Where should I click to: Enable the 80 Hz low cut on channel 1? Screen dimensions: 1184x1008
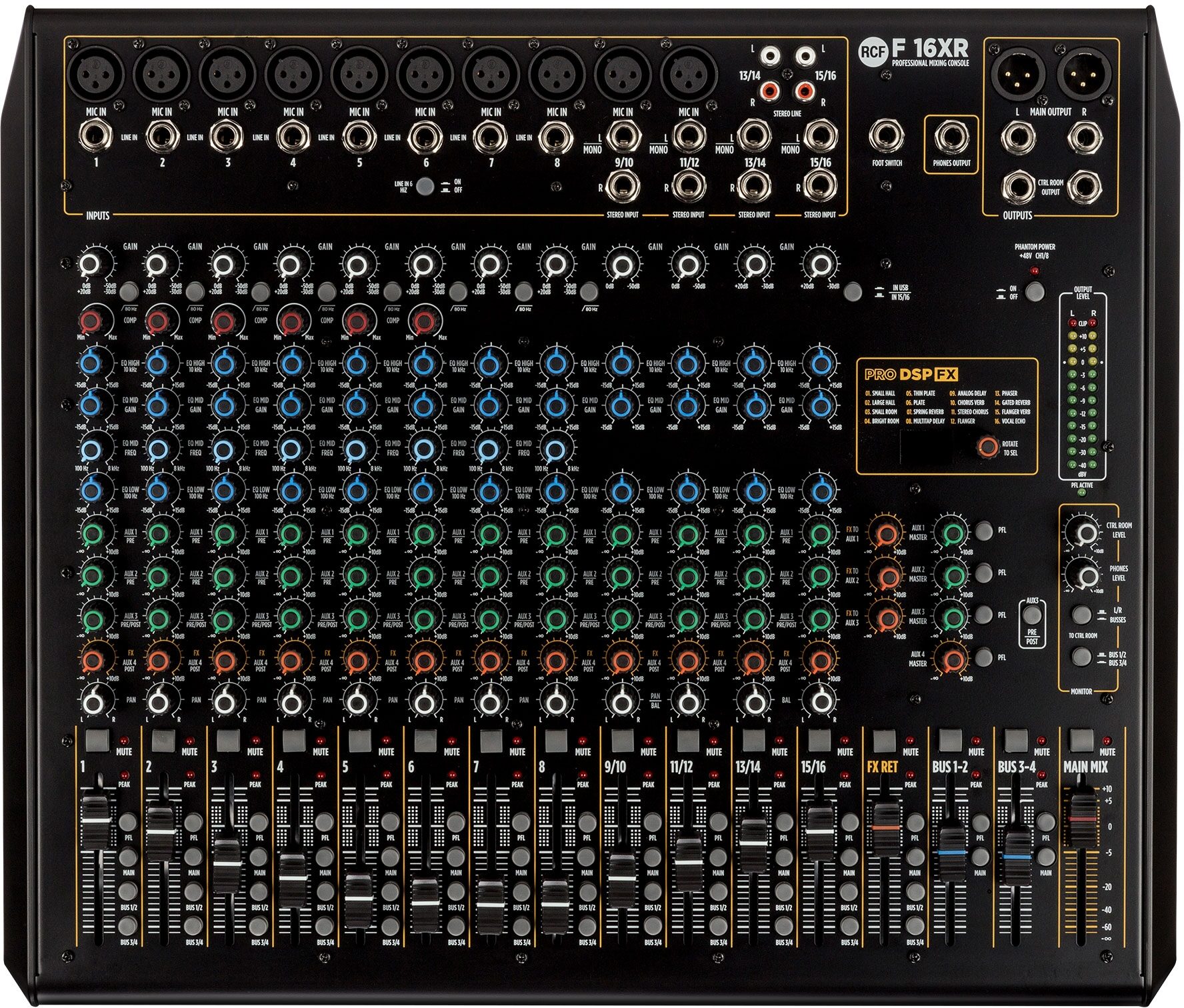[x=129, y=291]
